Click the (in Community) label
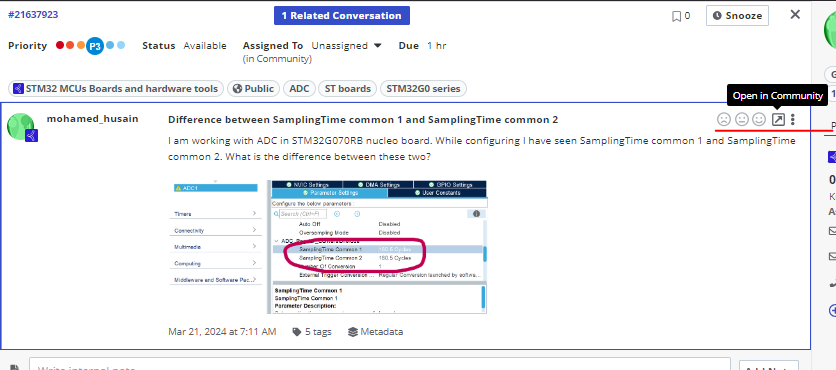The image size is (836, 370). pos(277,59)
